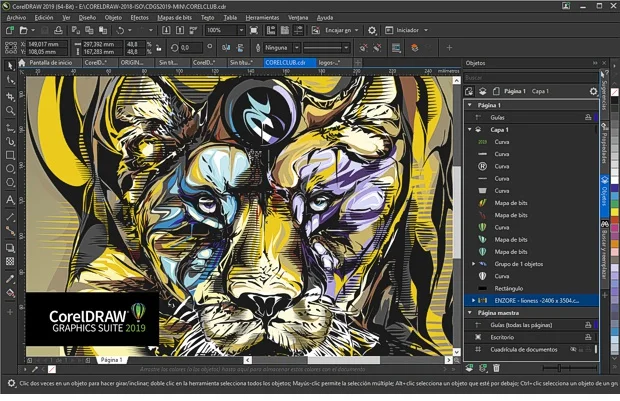Pick the yellow swatch in color palette

pyautogui.click(x=614, y=212)
